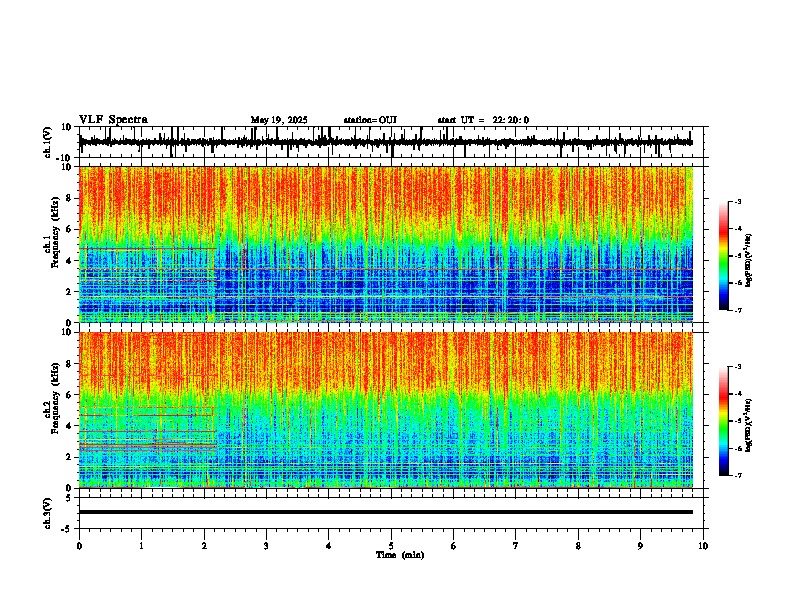Click the ch.1 spectrogram plot
The image size is (792, 612).
click(386, 244)
